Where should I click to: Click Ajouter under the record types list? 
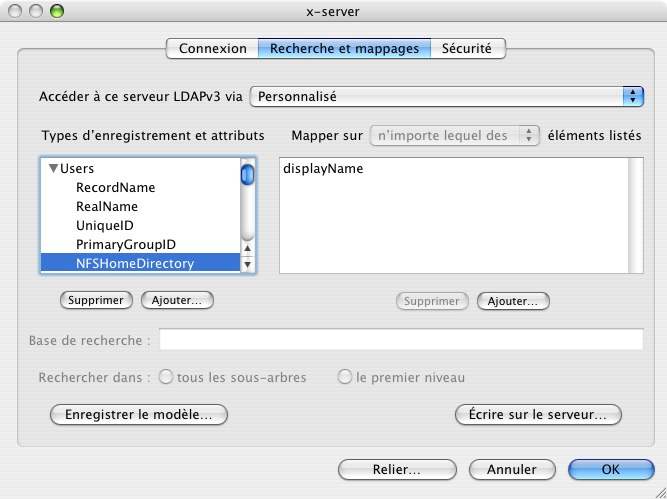pyautogui.click(x=177, y=300)
